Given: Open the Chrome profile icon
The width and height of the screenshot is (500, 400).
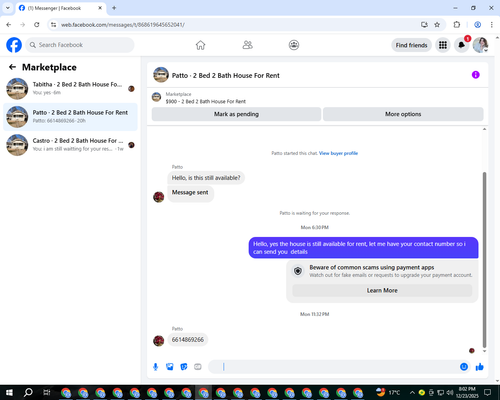Looking at the screenshot, I should coord(477,25).
